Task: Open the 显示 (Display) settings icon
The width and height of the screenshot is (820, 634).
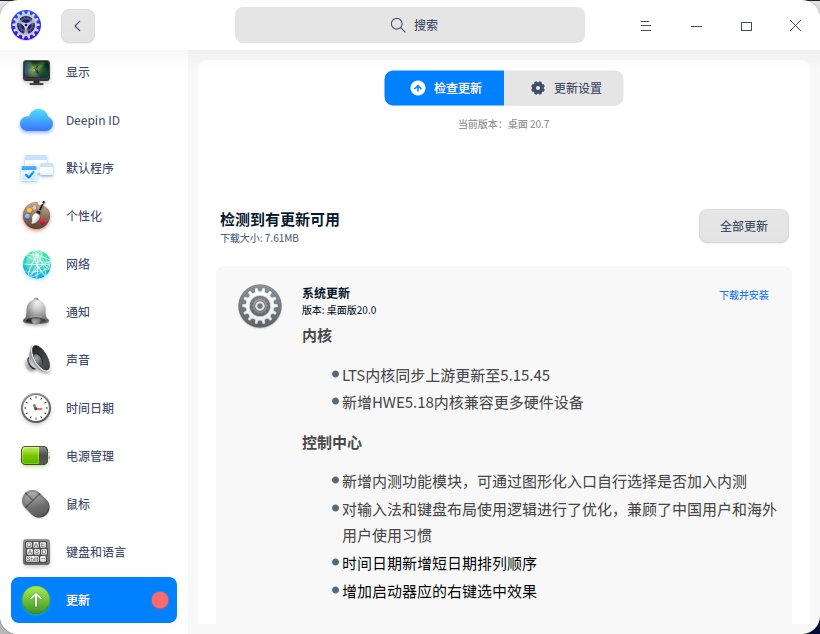Action: coord(35,71)
